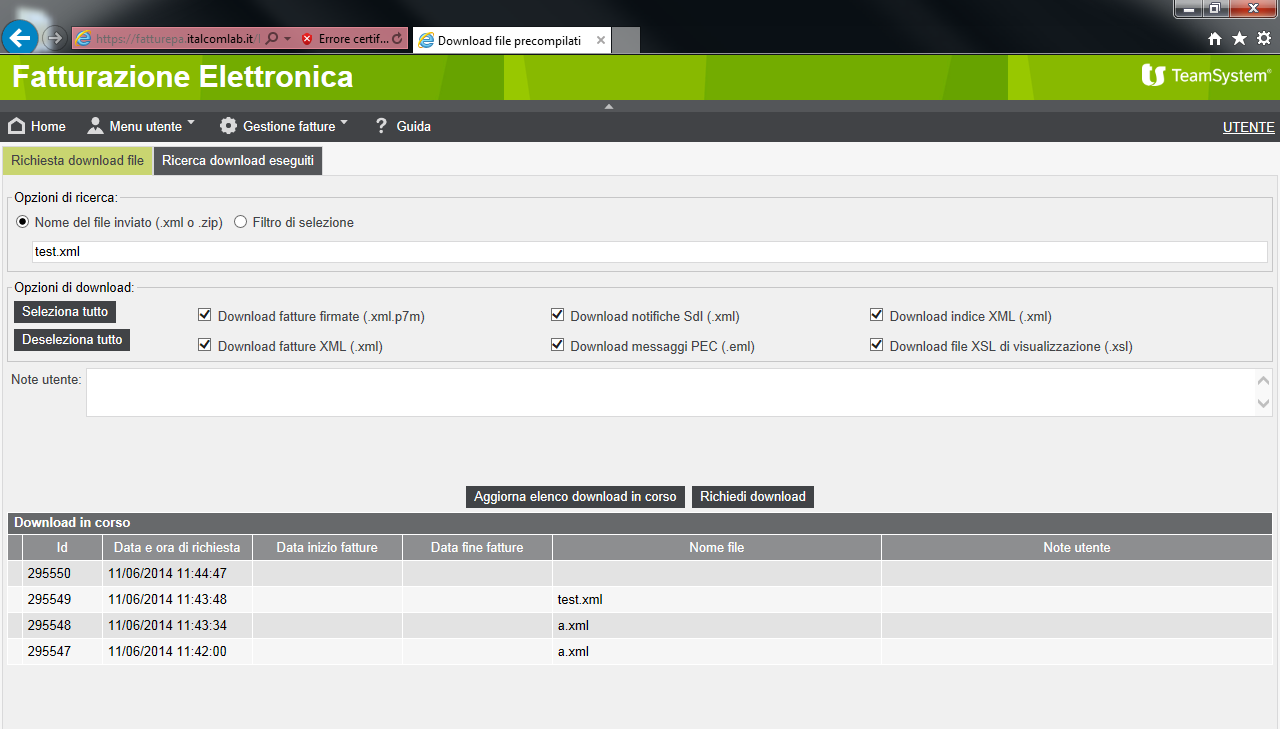
Task: Click a.xml in the 295548 row
Action: point(573,626)
